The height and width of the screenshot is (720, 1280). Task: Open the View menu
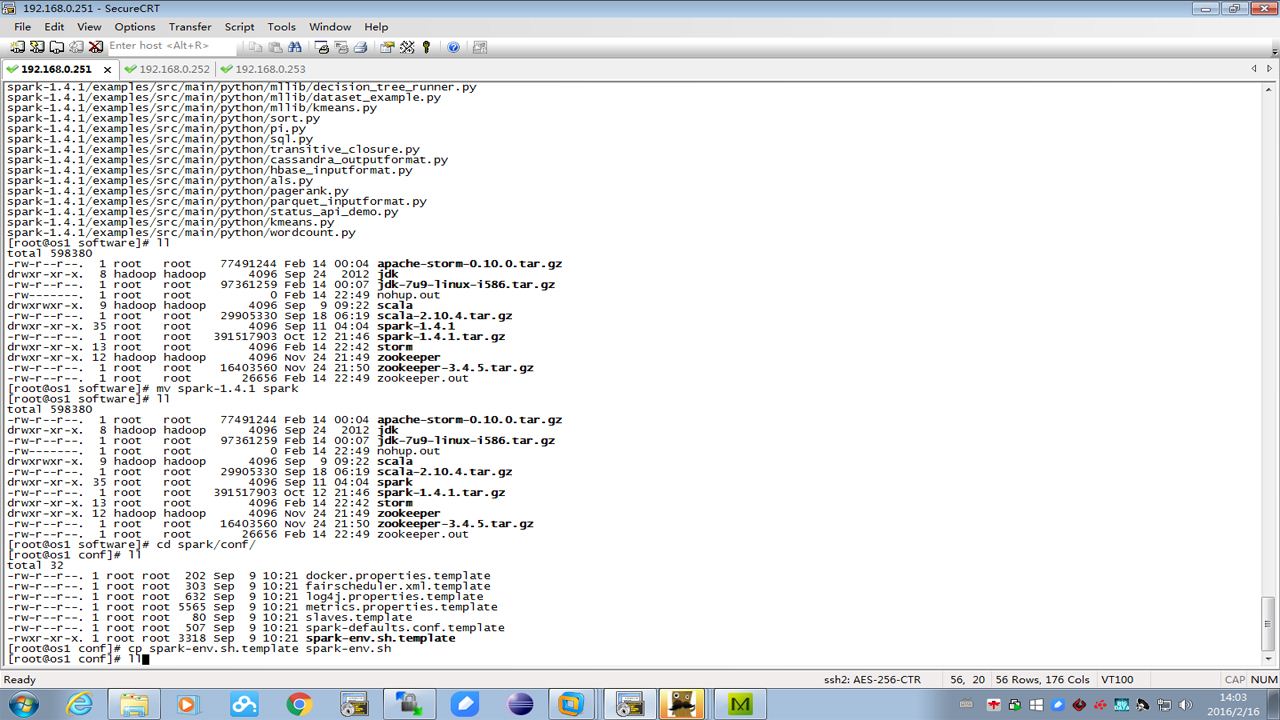[x=89, y=27]
